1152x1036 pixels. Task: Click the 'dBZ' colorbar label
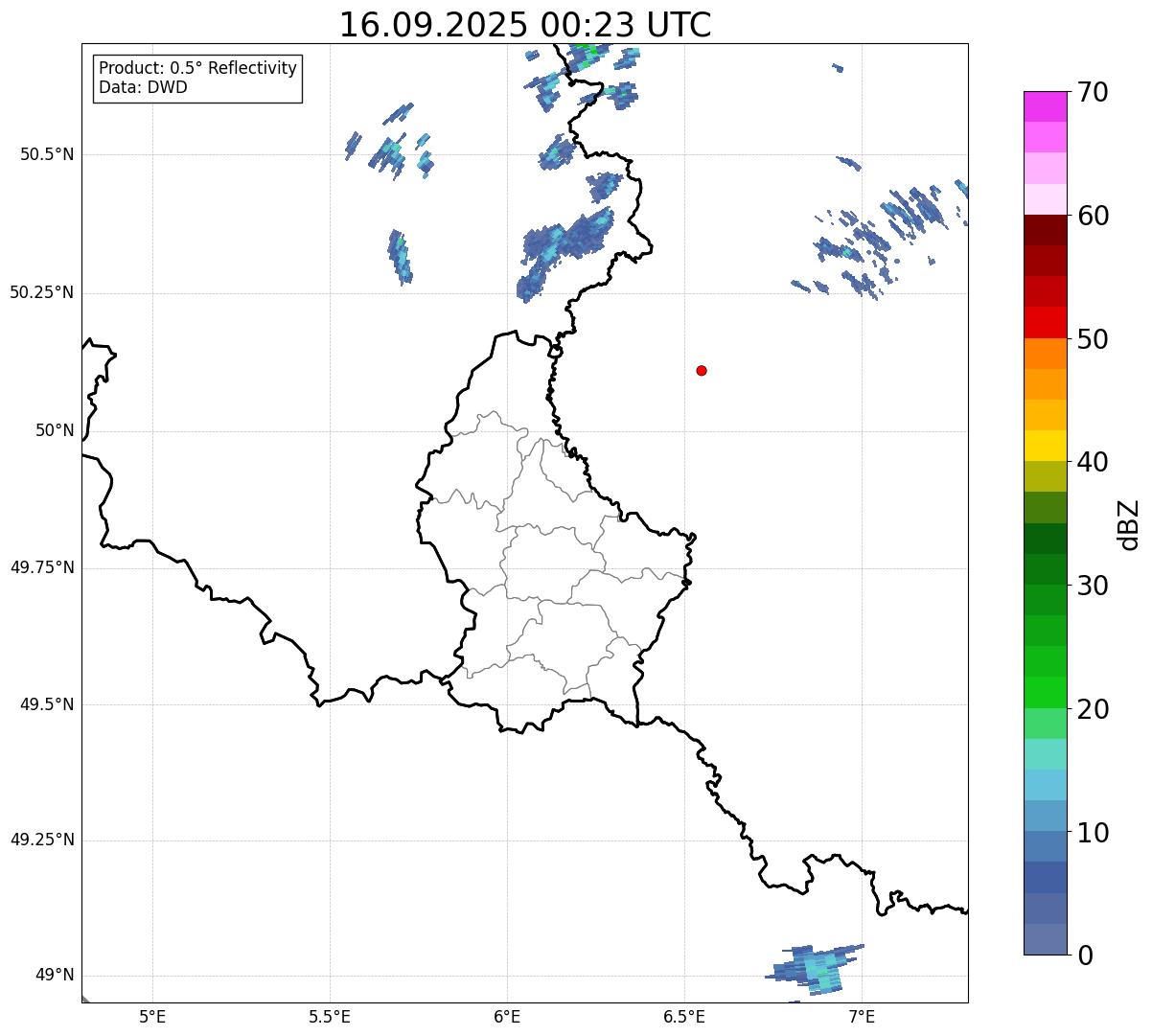(1129, 523)
